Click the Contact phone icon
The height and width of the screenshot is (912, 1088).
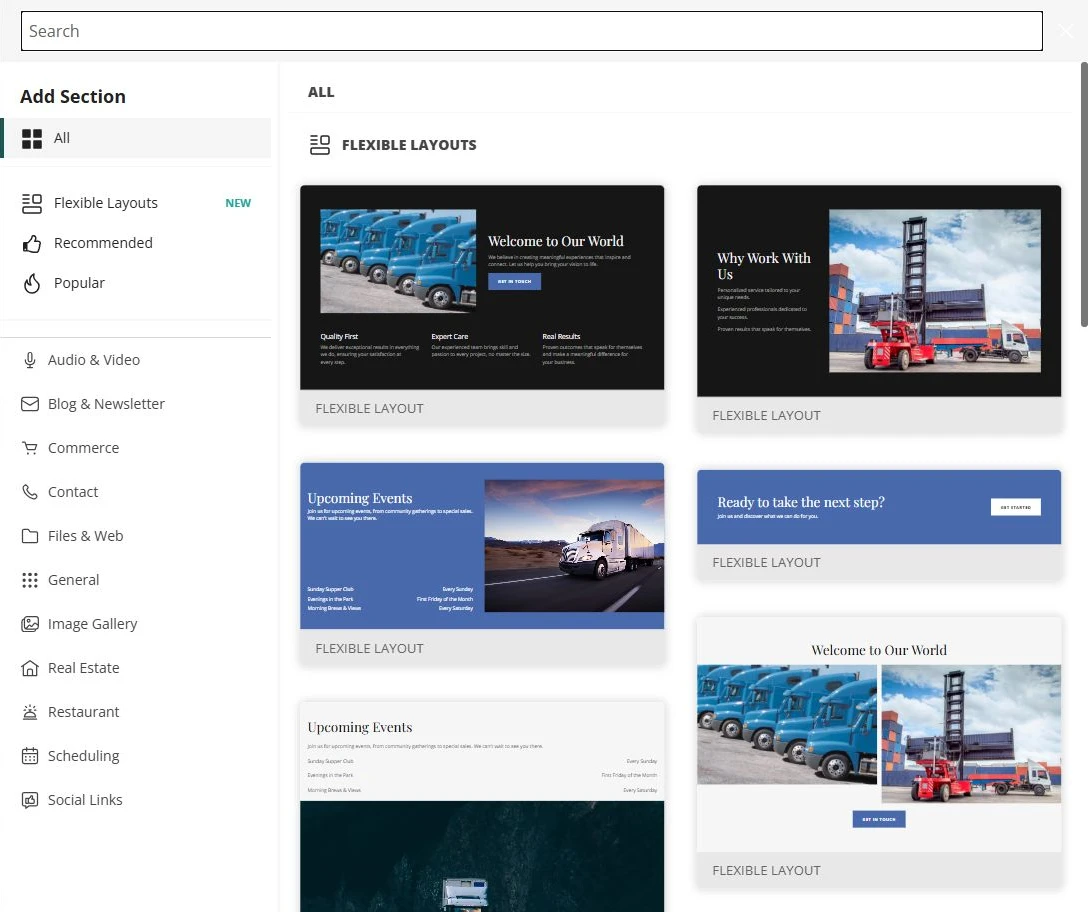tap(30, 492)
